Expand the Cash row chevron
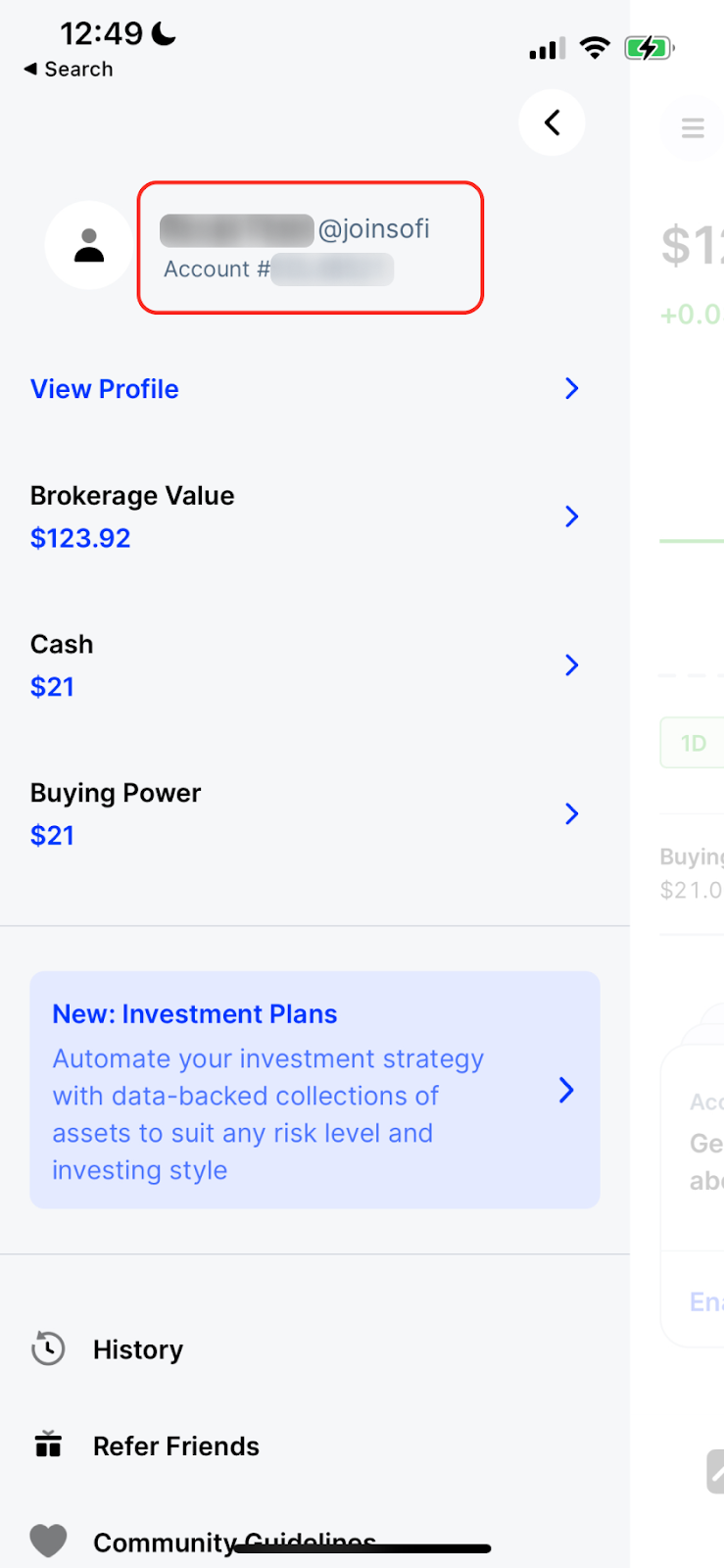 tap(572, 665)
